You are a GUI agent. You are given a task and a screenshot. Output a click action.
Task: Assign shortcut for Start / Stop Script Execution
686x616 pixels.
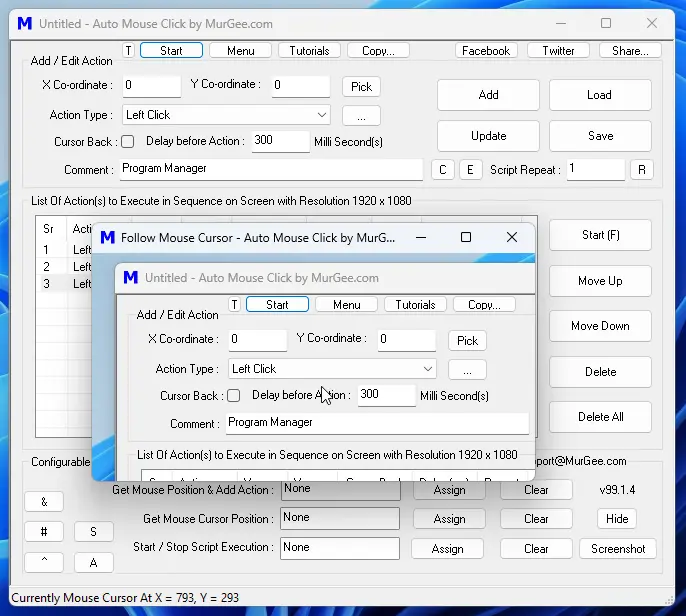pyautogui.click(x=448, y=549)
